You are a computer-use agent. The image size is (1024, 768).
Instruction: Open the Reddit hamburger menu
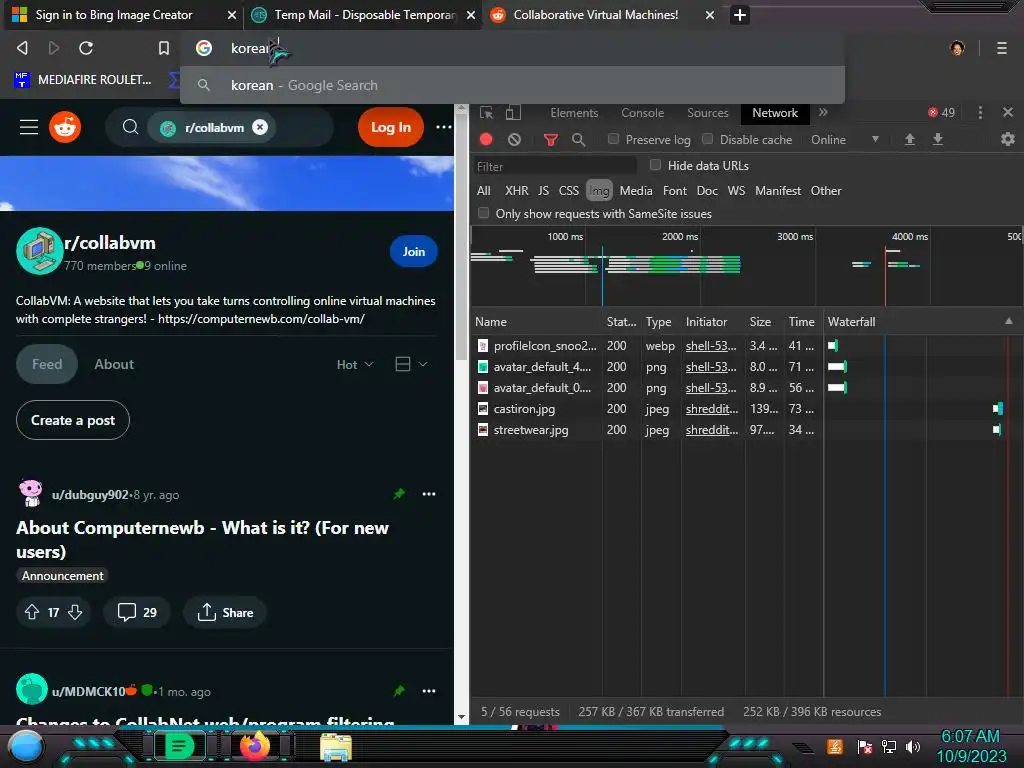(29, 127)
